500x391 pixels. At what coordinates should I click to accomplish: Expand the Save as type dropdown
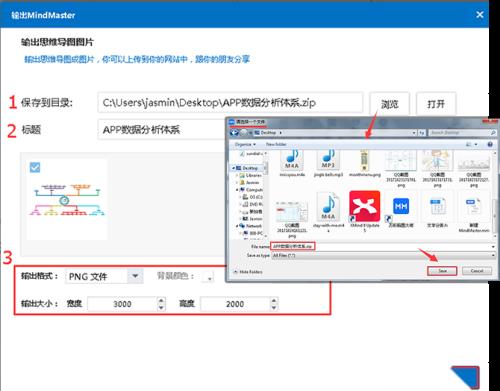pyautogui.click(x=493, y=255)
